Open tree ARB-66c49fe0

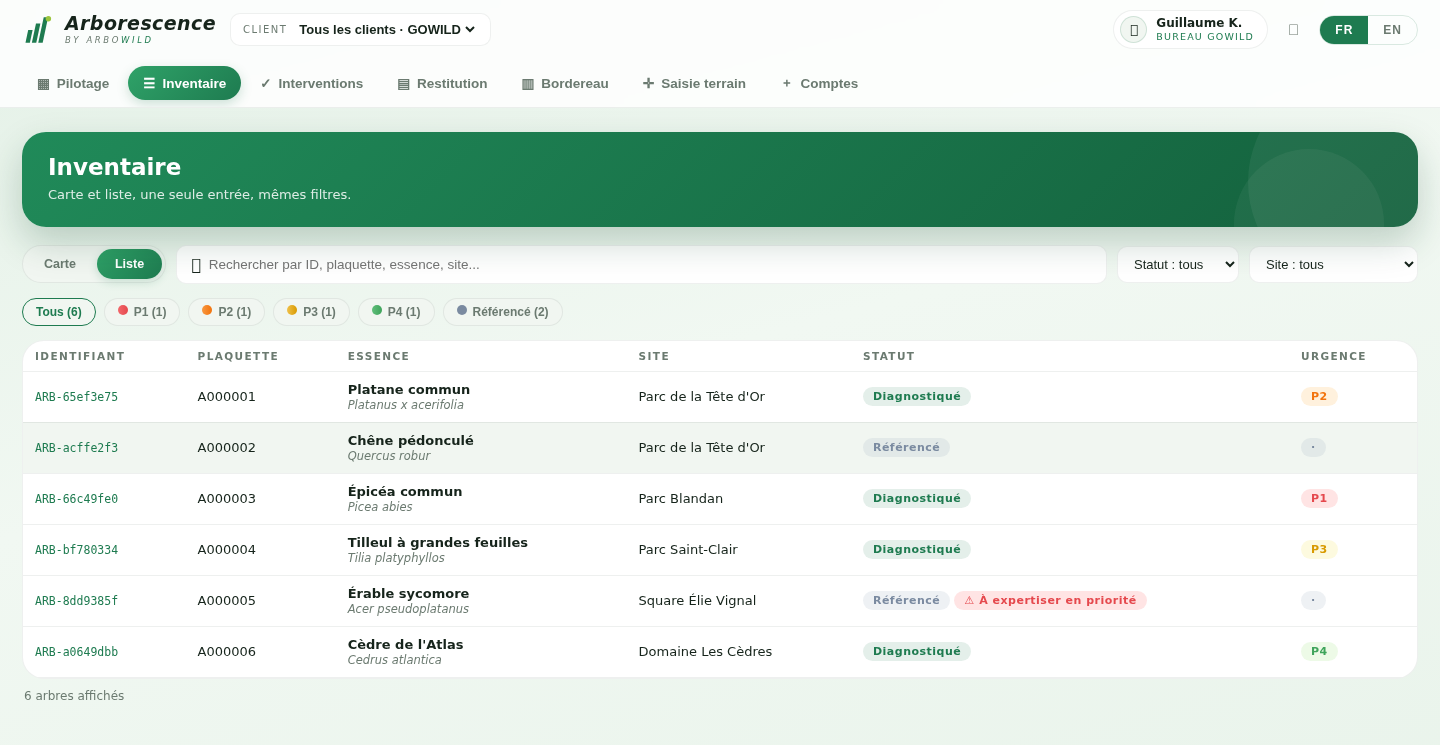(x=77, y=499)
